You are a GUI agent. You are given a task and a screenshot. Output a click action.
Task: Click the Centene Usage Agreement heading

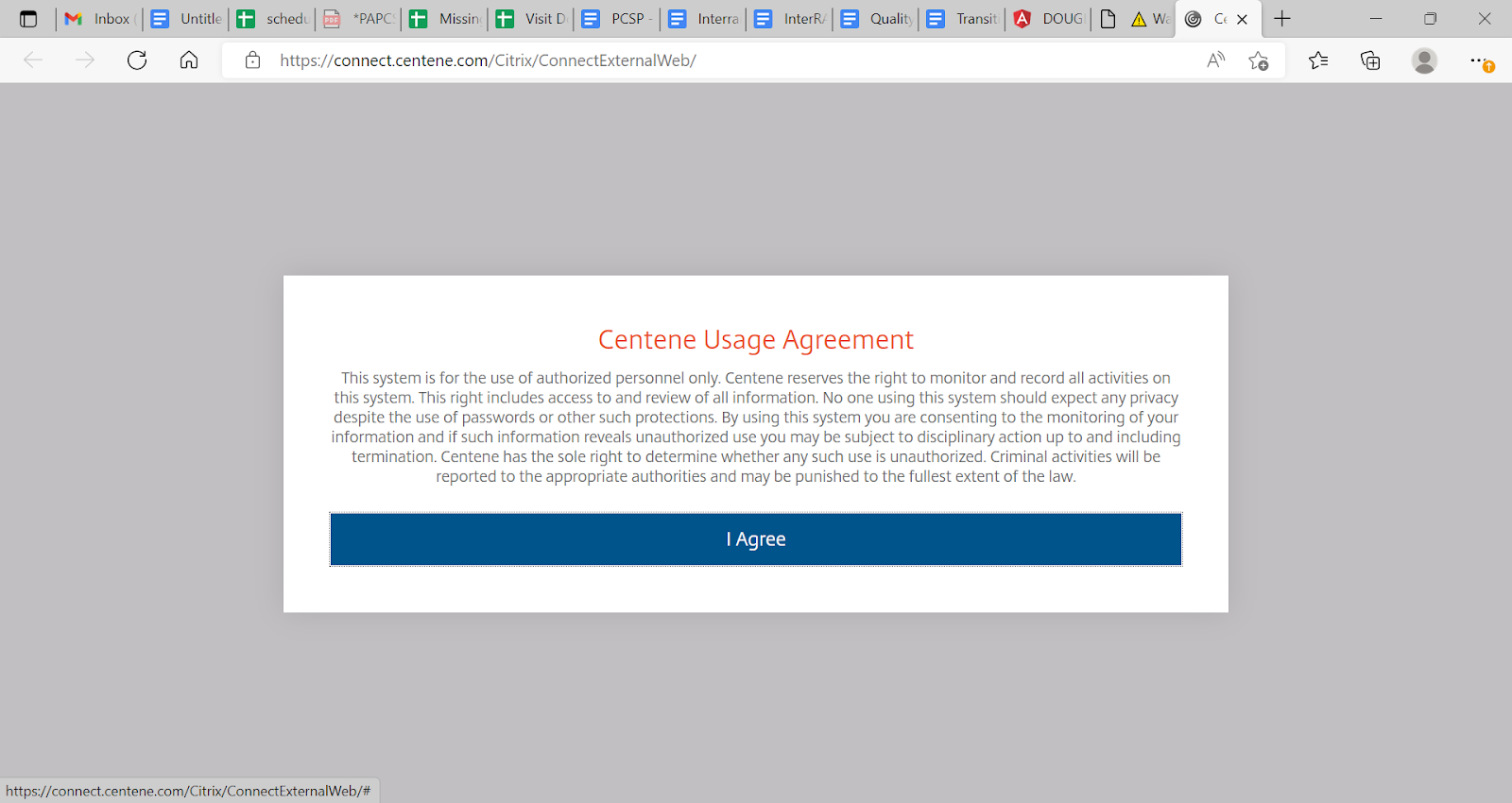point(756,340)
